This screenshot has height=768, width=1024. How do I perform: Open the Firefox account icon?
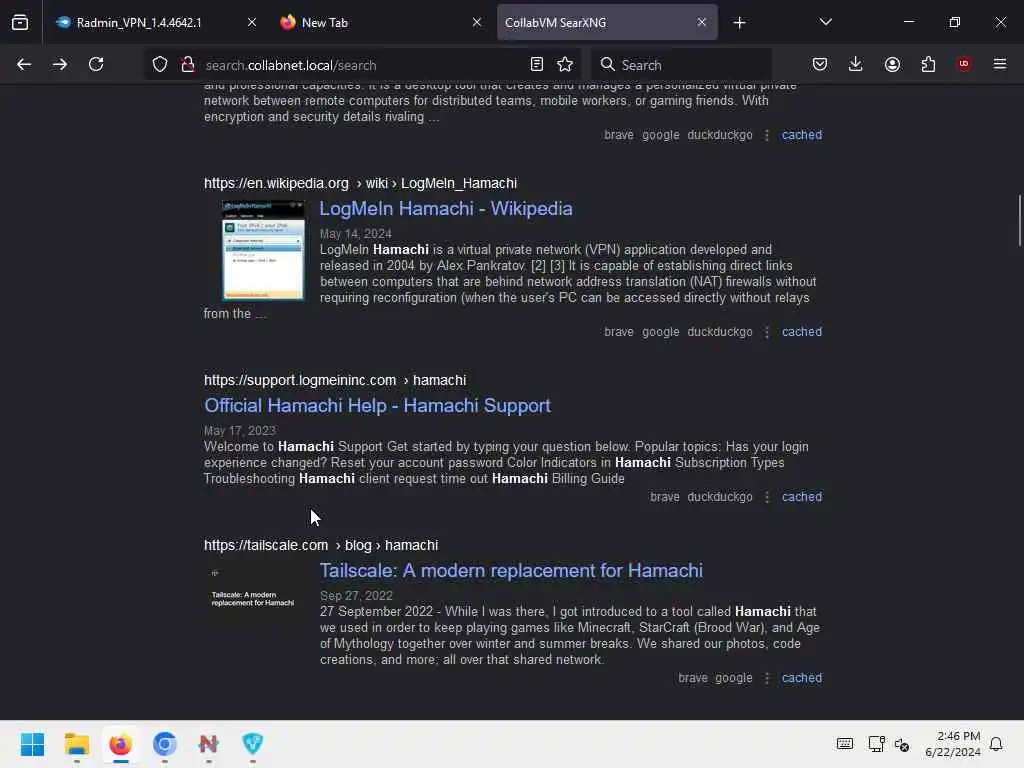893,64
